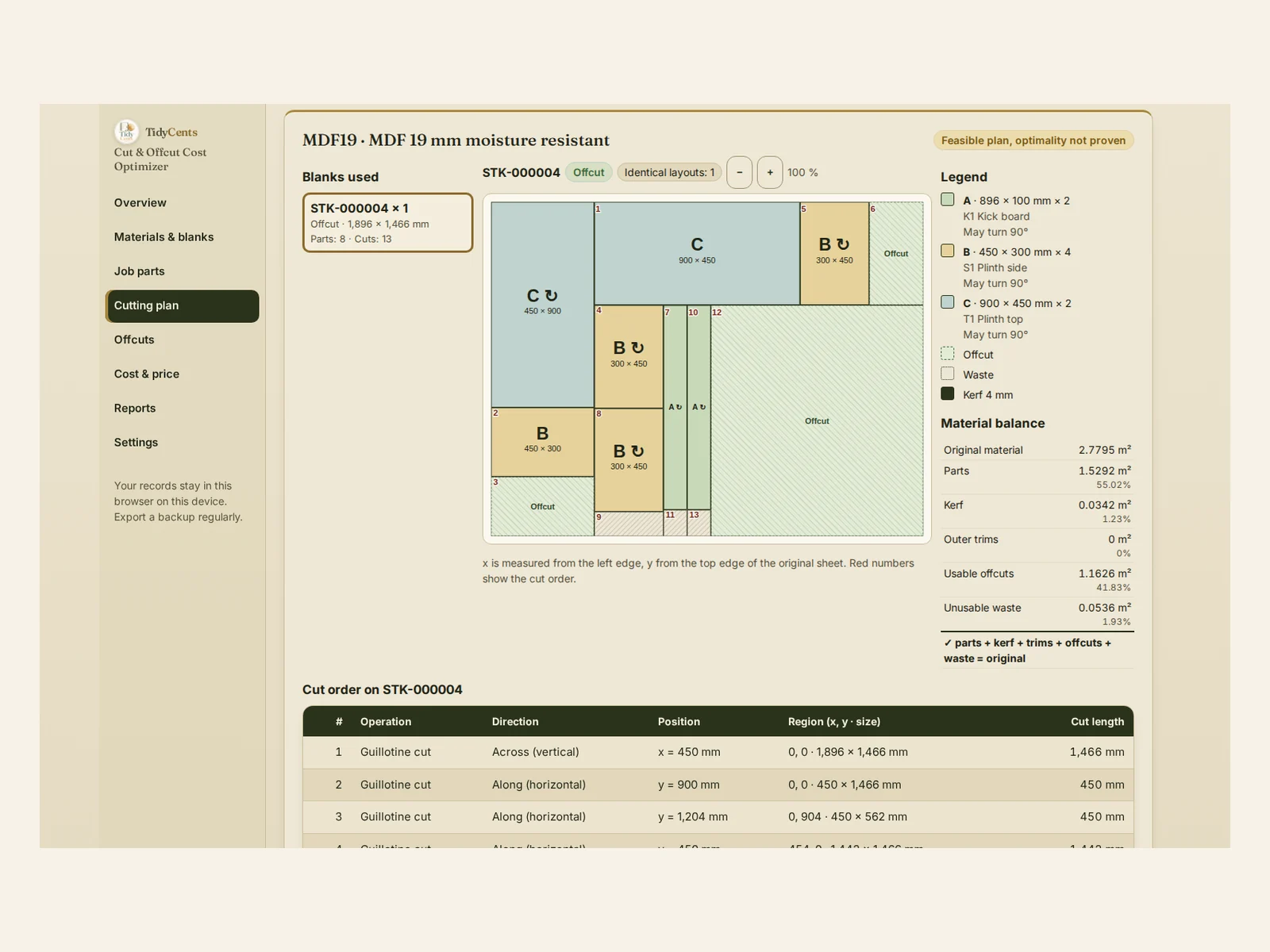Click the Kerf 4 mm legend swatch
This screenshot has width=1270, height=952.
[948, 393]
